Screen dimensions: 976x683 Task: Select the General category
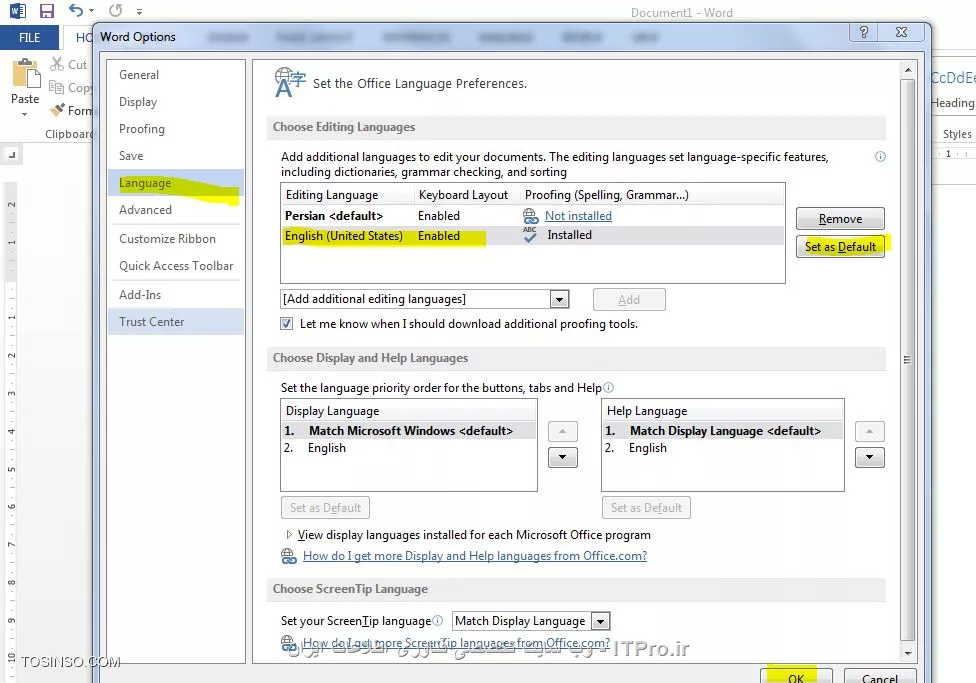click(176, 75)
